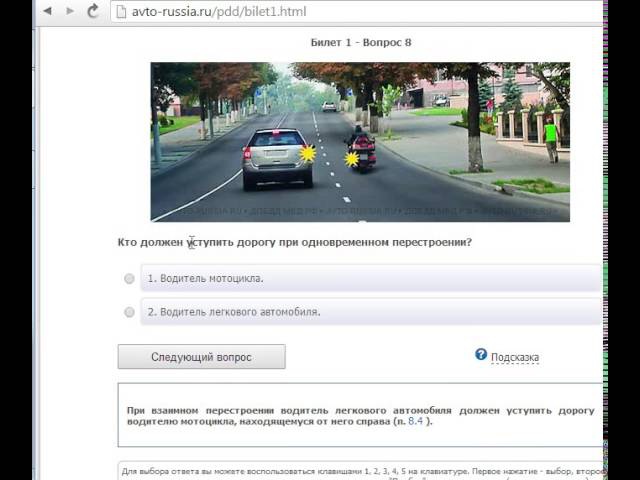
Task: Click the question text about simultaneous lane change
Action: click(x=295, y=243)
